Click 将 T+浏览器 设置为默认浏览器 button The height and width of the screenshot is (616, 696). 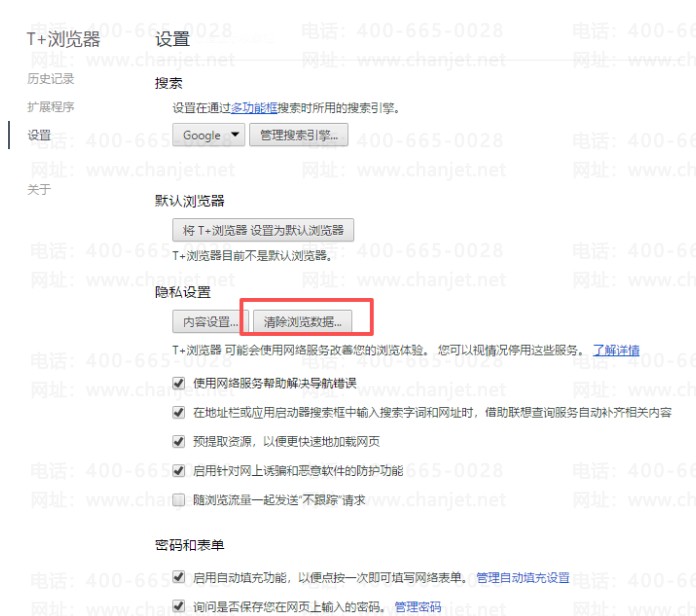point(263,230)
